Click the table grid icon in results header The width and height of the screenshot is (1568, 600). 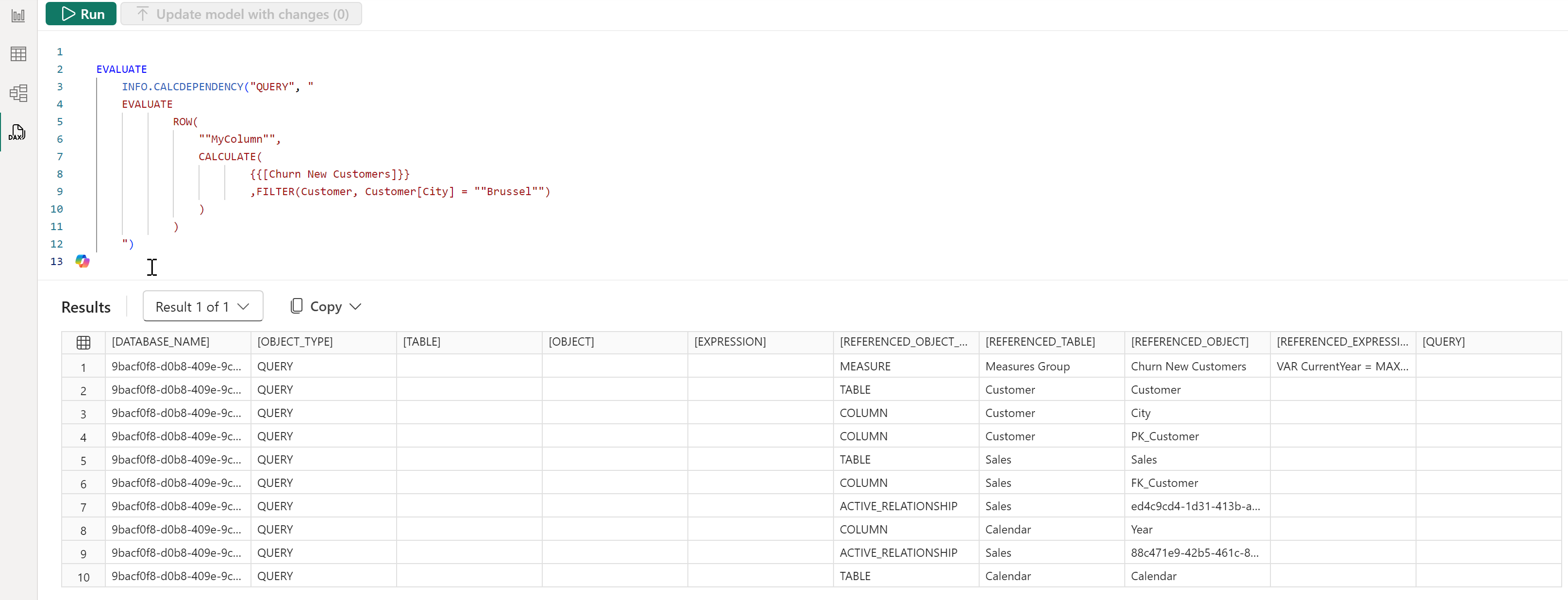point(83,343)
